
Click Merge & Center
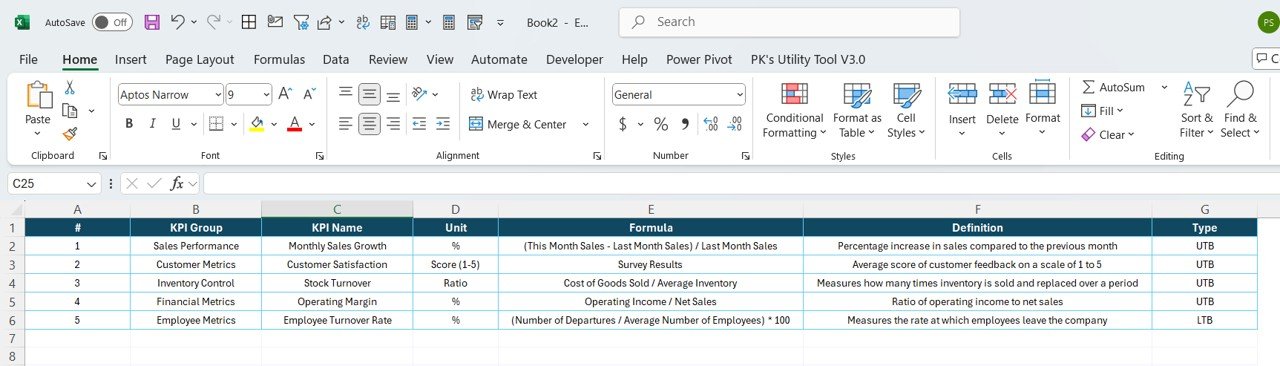(518, 125)
